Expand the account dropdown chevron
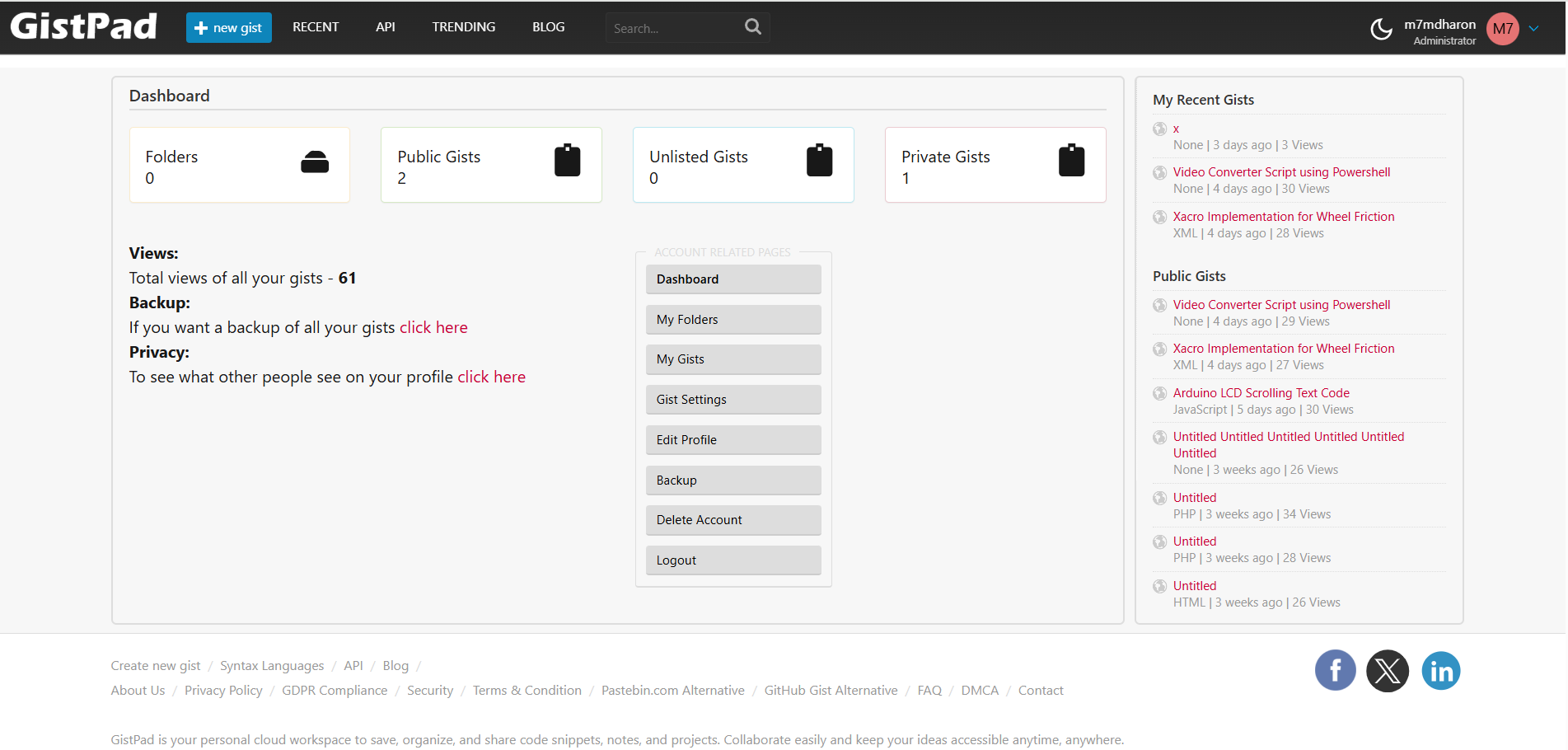The image size is (1568, 750). [1534, 28]
